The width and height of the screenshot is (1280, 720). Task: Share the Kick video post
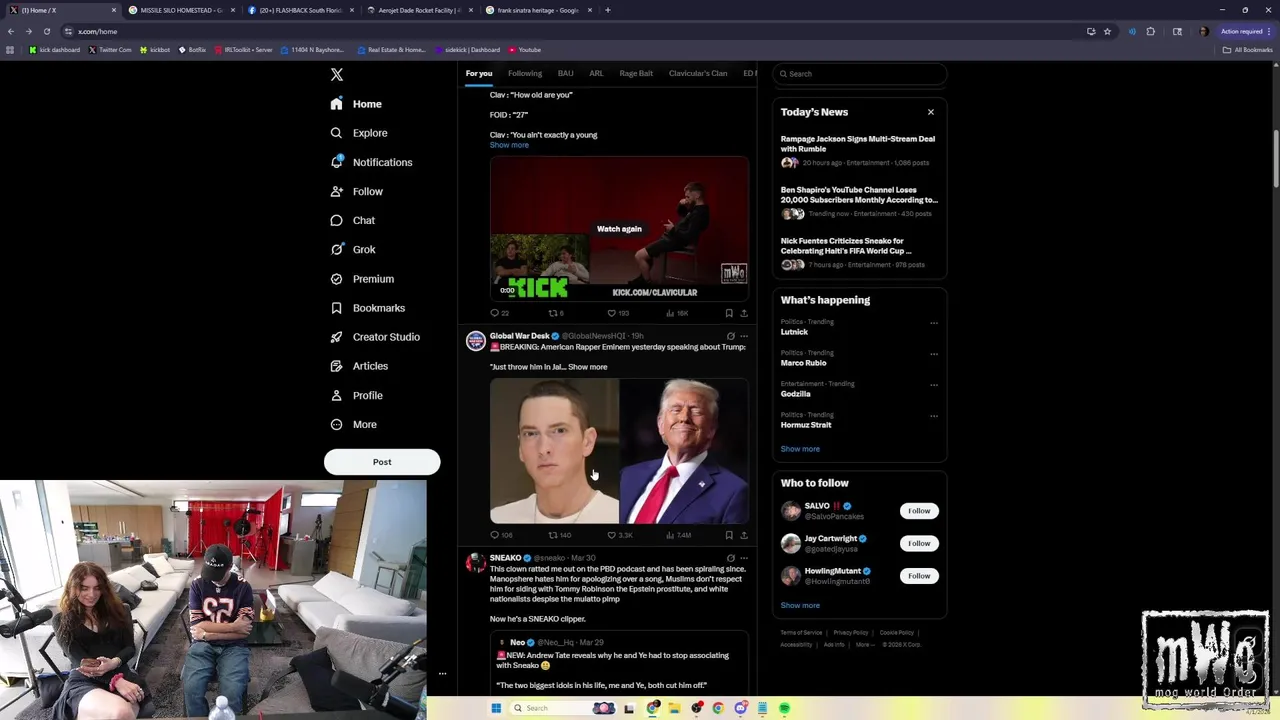point(743,313)
